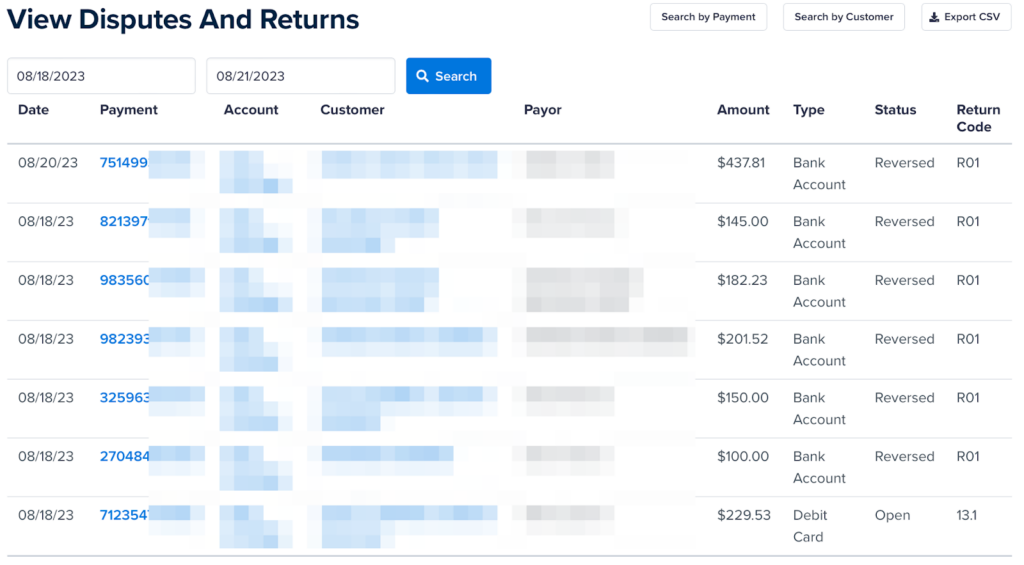Image resolution: width=1024 pixels, height=565 pixels.
Task: Click the $437.81 amount cell
Action: pos(741,163)
